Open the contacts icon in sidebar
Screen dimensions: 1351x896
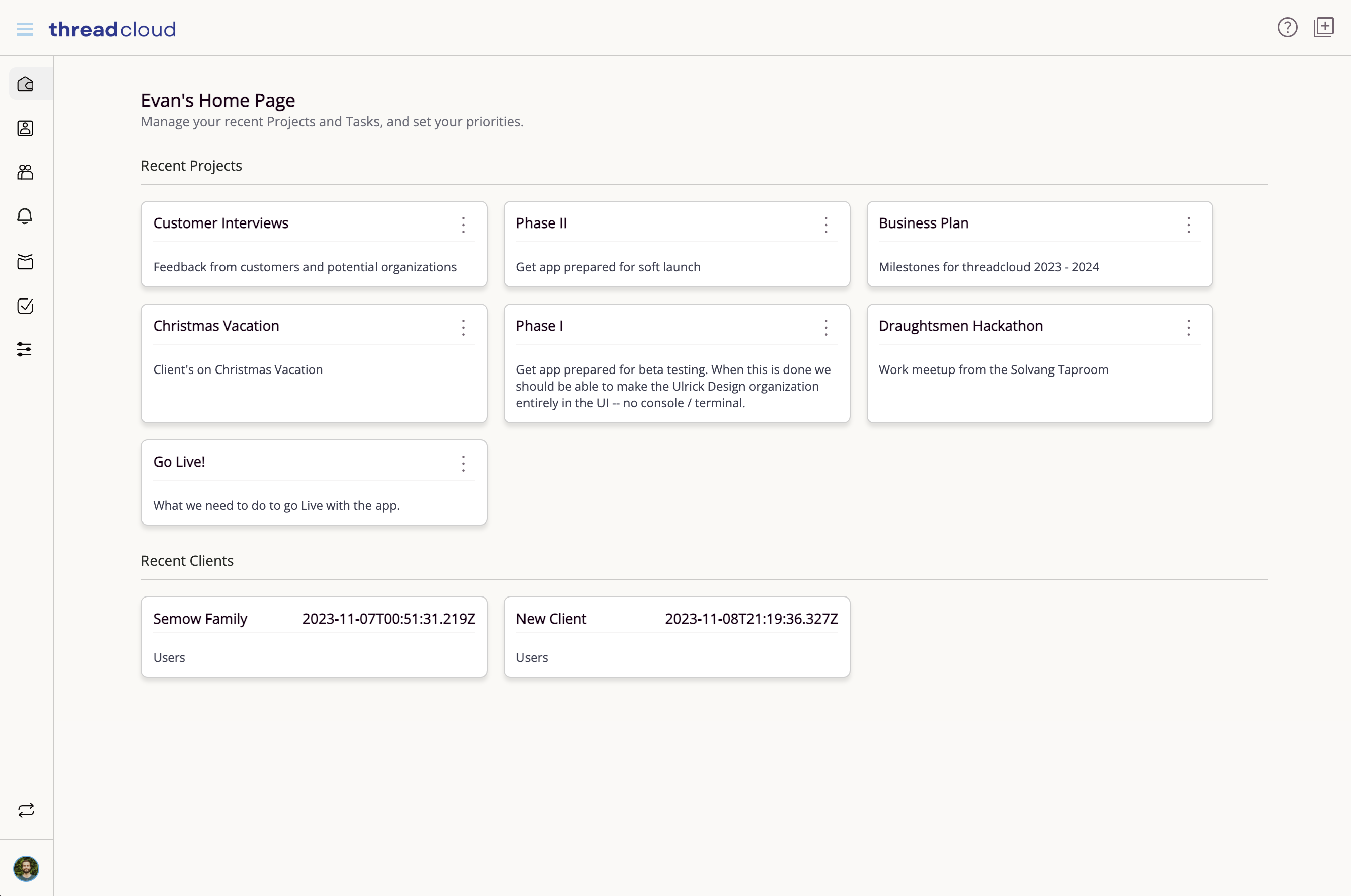click(x=25, y=128)
